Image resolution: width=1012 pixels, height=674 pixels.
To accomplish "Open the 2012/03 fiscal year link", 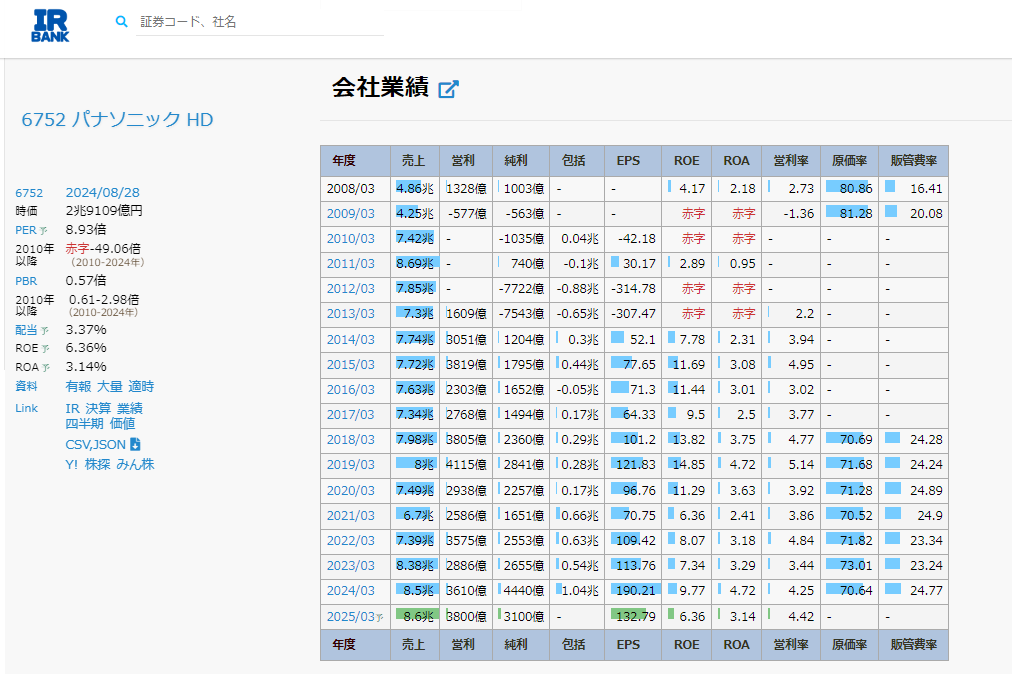I will tap(350, 289).
